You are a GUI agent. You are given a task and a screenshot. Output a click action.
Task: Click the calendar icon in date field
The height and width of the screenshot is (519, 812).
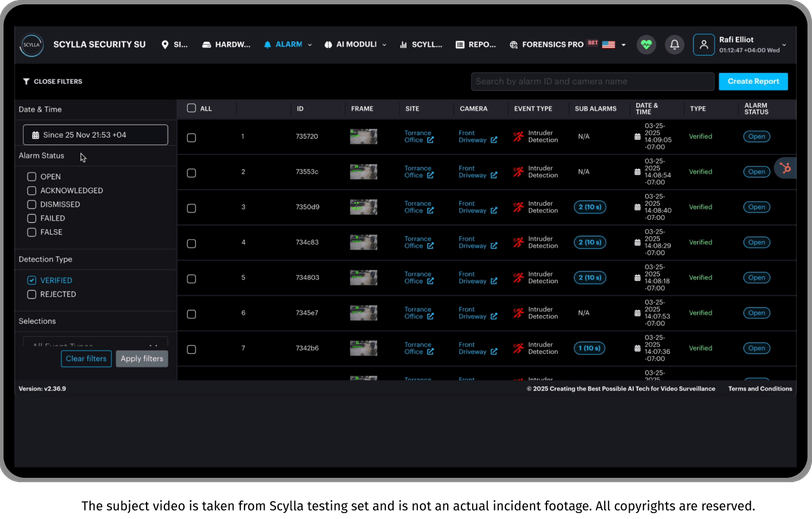tap(35, 135)
